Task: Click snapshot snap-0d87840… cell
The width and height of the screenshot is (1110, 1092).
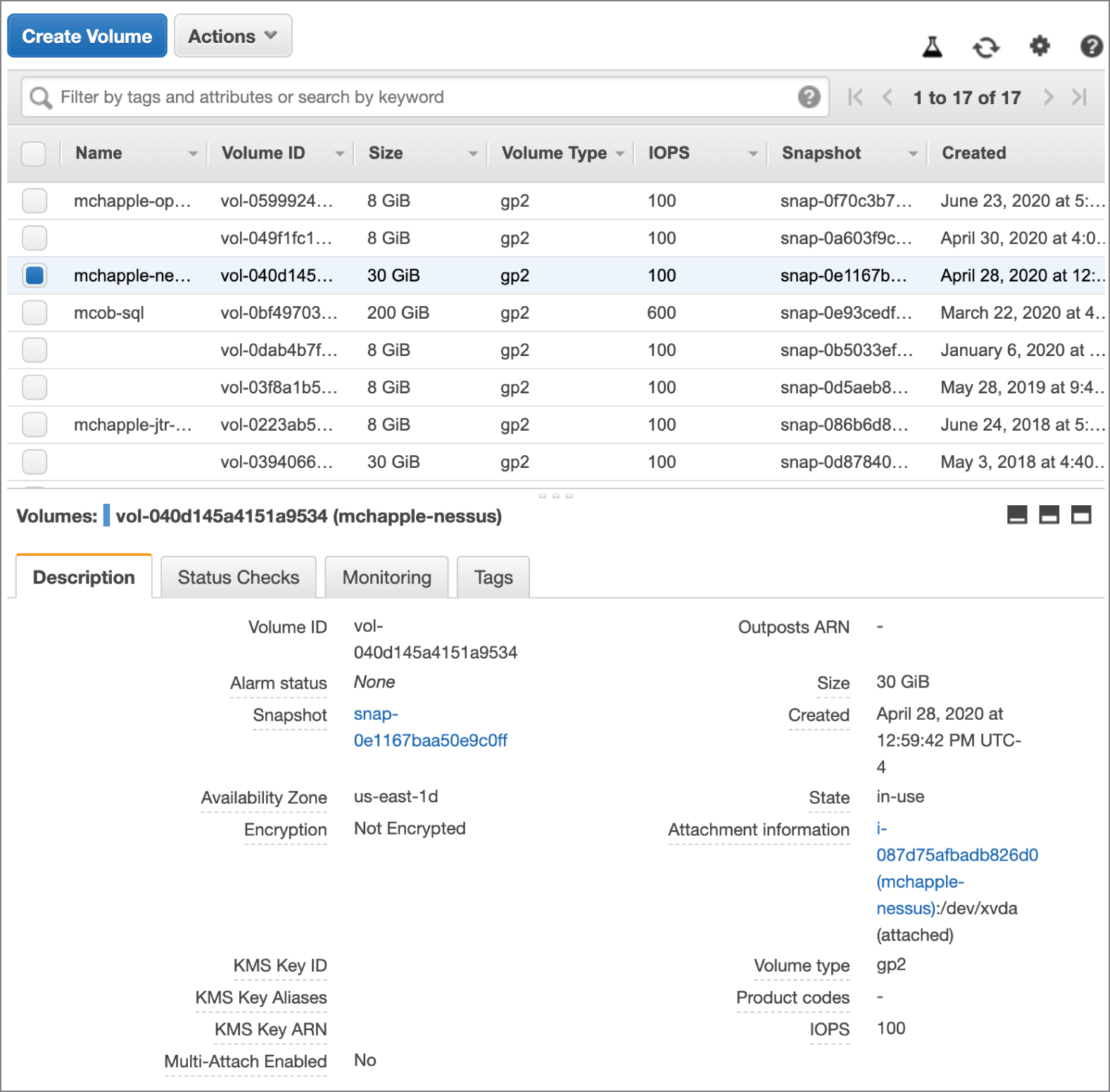Action: click(x=844, y=462)
